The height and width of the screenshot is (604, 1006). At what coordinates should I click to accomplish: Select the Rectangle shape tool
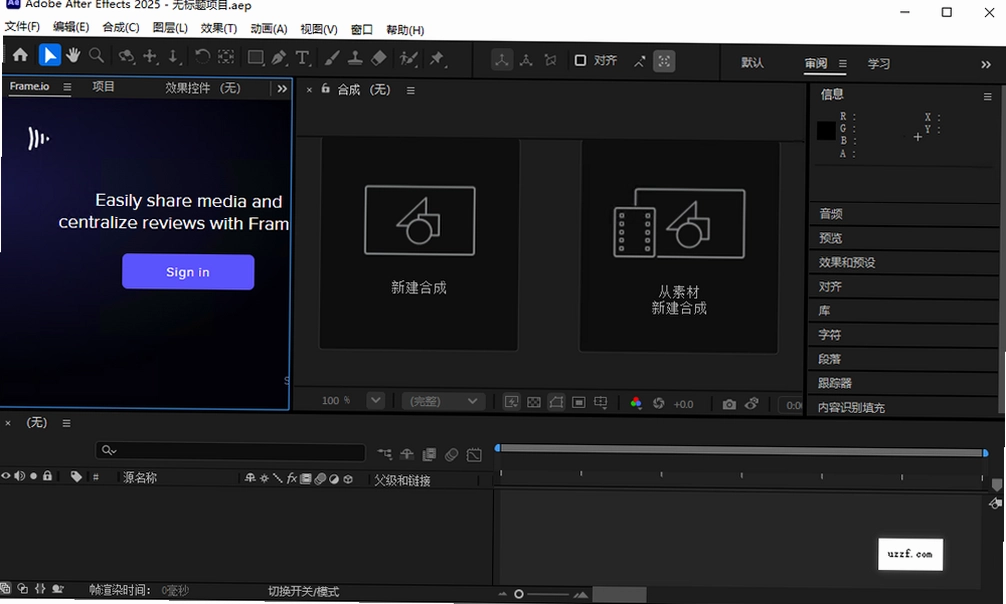pyautogui.click(x=255, y=58)
